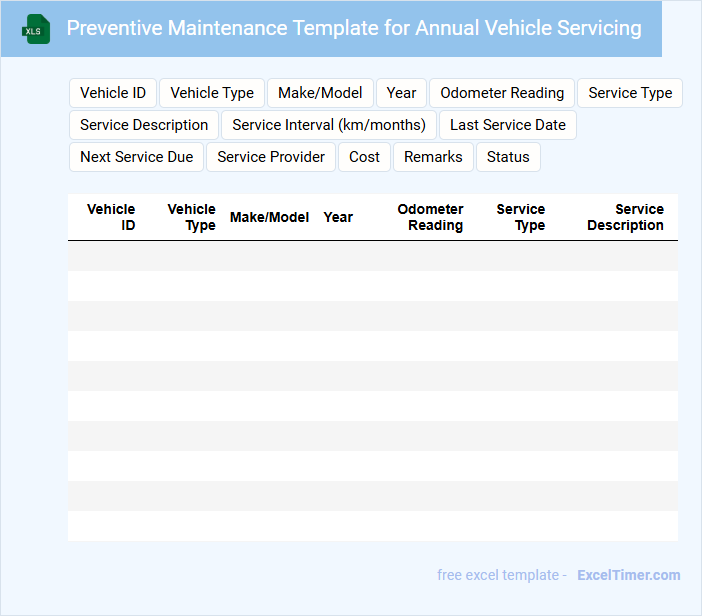Screen dimensions: 702x616
Task: Select the Cost tag
Action: 365,157
